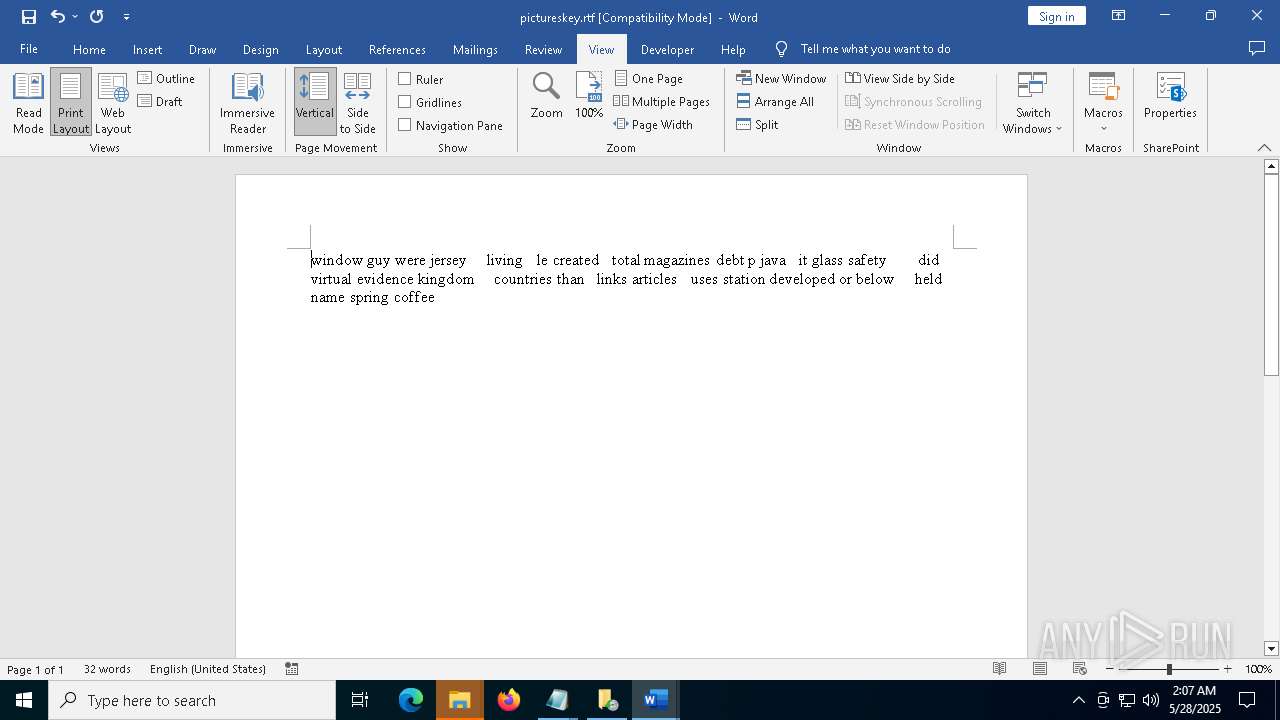
Task: Open SharePoint Properties
Action: 1170,96
